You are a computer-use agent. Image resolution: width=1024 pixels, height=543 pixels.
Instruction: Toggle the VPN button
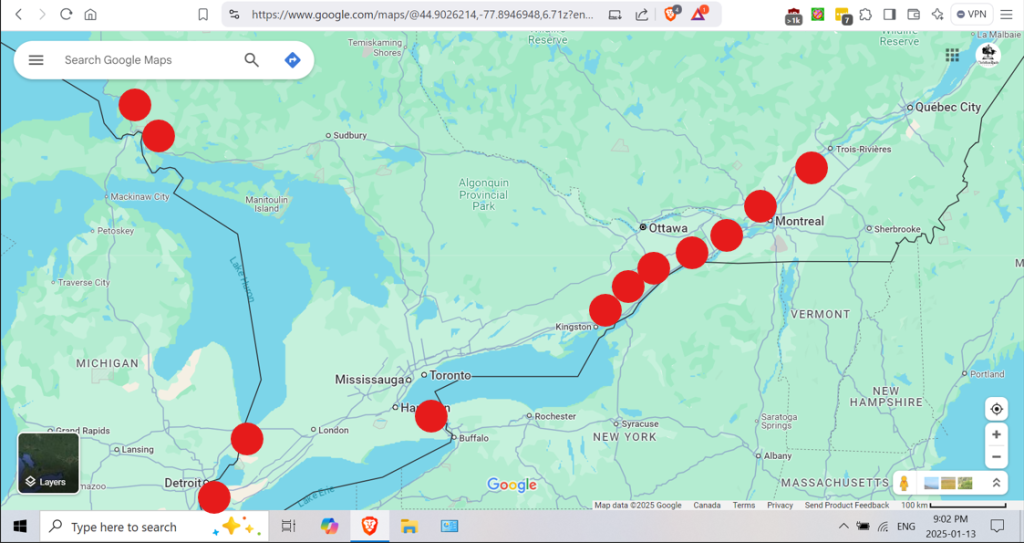tap(972, 14)
